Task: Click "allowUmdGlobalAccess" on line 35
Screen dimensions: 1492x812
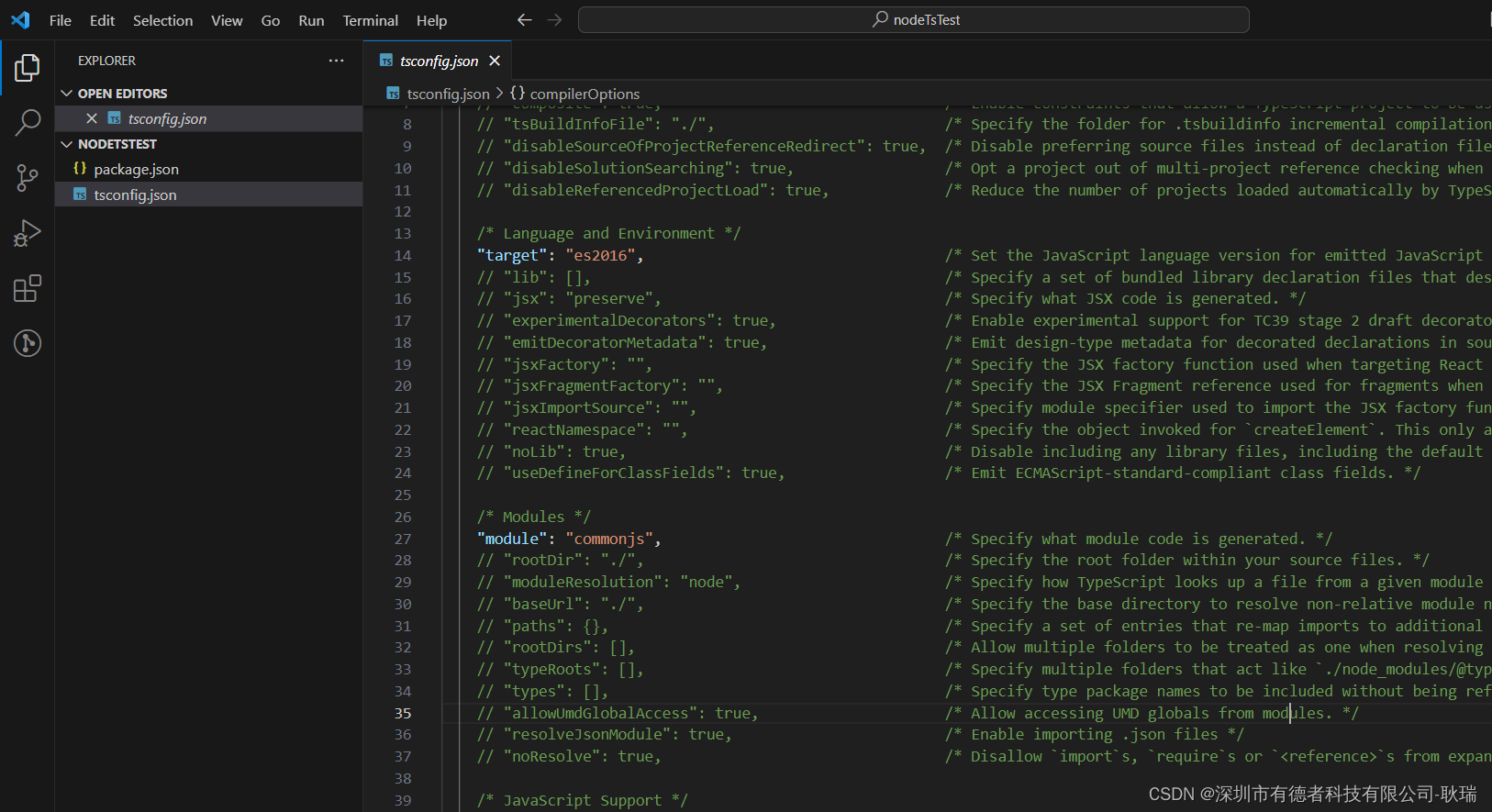Action: tap(600, 713)
